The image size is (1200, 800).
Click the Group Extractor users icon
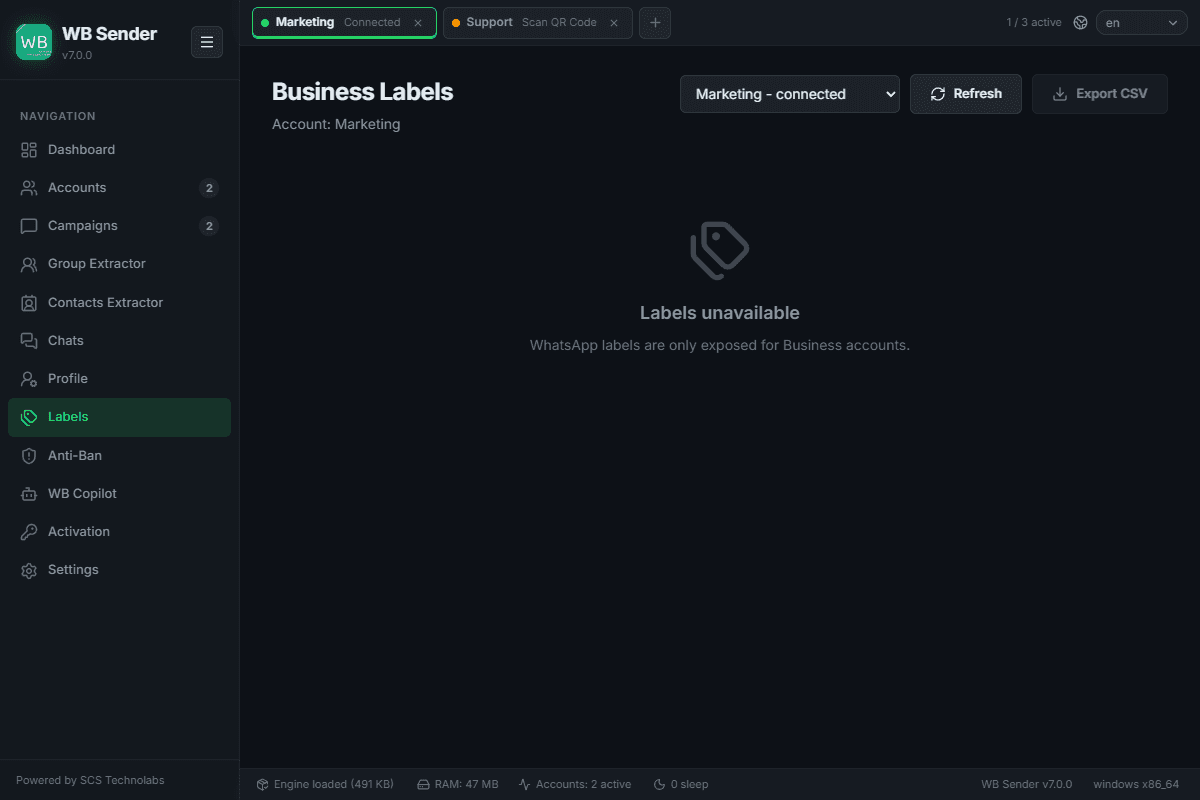click(29, 264)
